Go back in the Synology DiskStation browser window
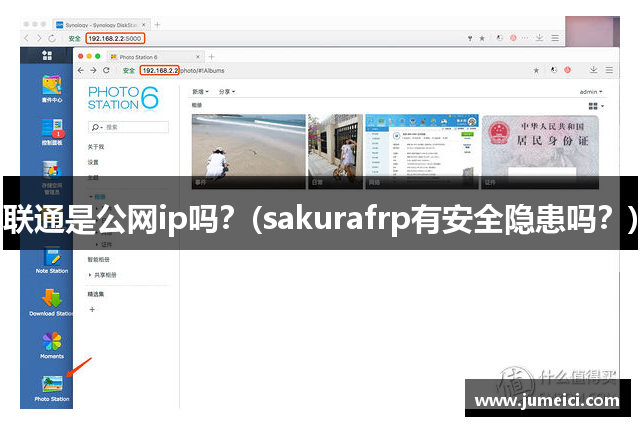 (x=27, y=38)
